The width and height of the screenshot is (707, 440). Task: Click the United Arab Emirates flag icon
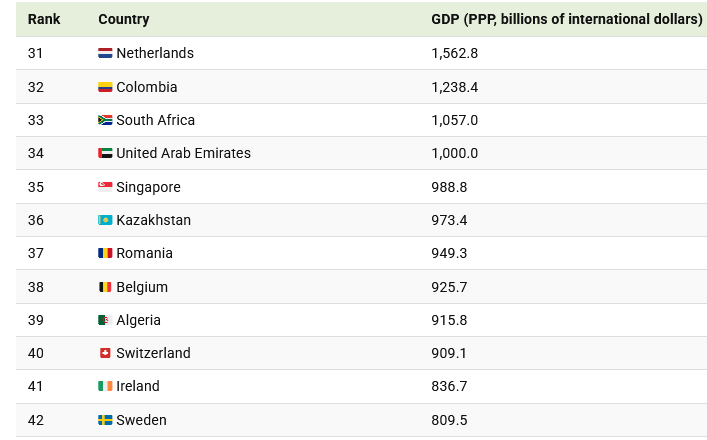[105, 153]
